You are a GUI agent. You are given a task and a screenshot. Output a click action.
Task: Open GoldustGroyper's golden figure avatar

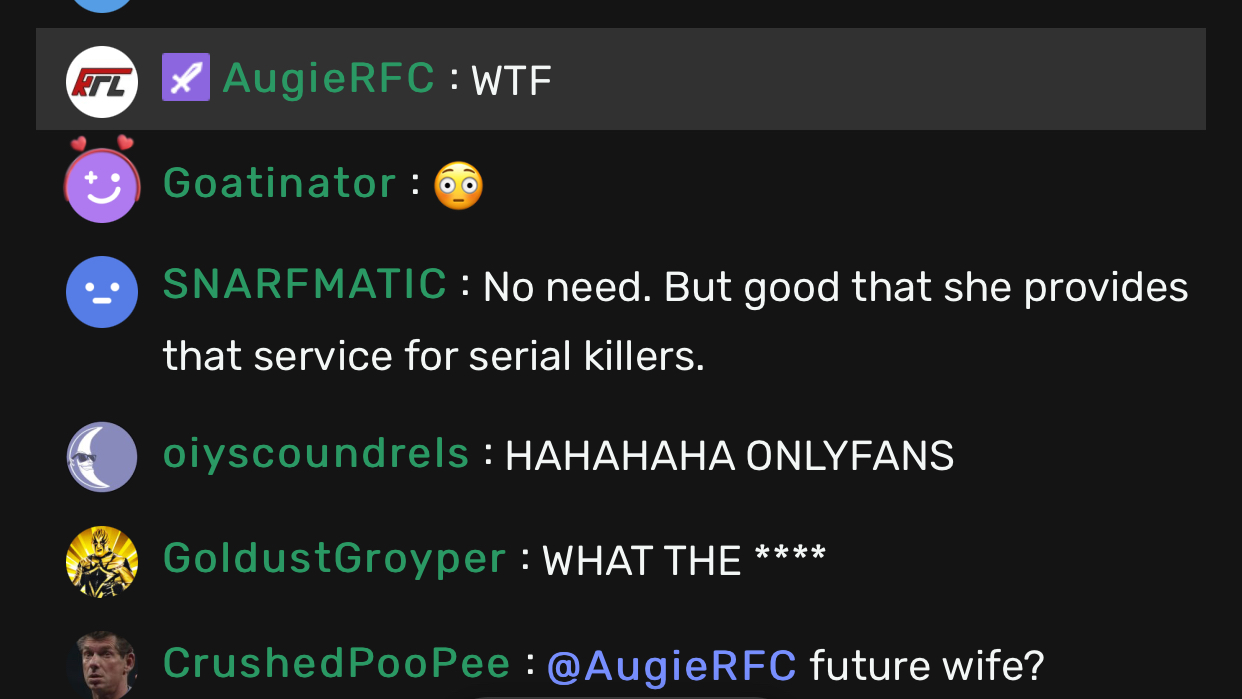click(101, 562)
